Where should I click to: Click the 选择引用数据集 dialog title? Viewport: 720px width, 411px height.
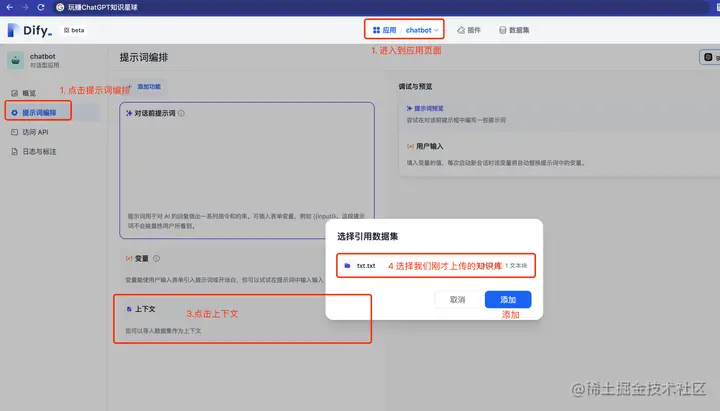pos(367,236)
